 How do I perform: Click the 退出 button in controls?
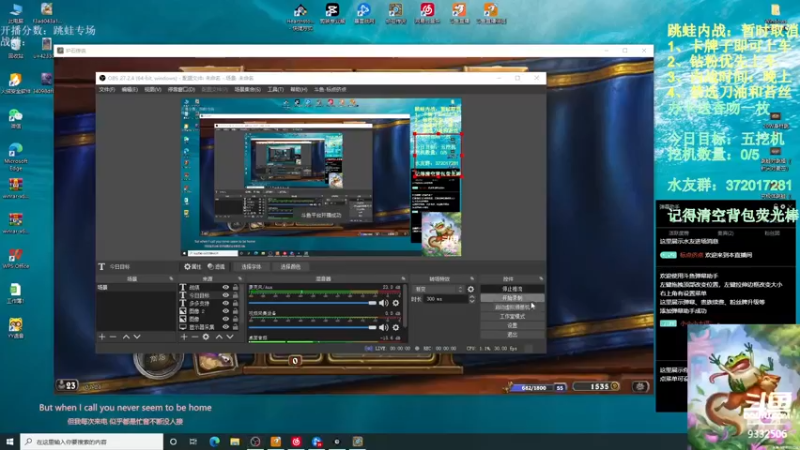[x=512, y=335]
